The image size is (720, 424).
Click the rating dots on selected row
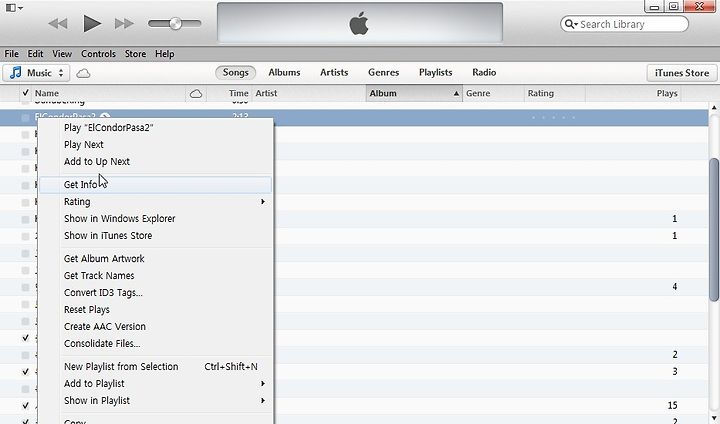point(553,118)
